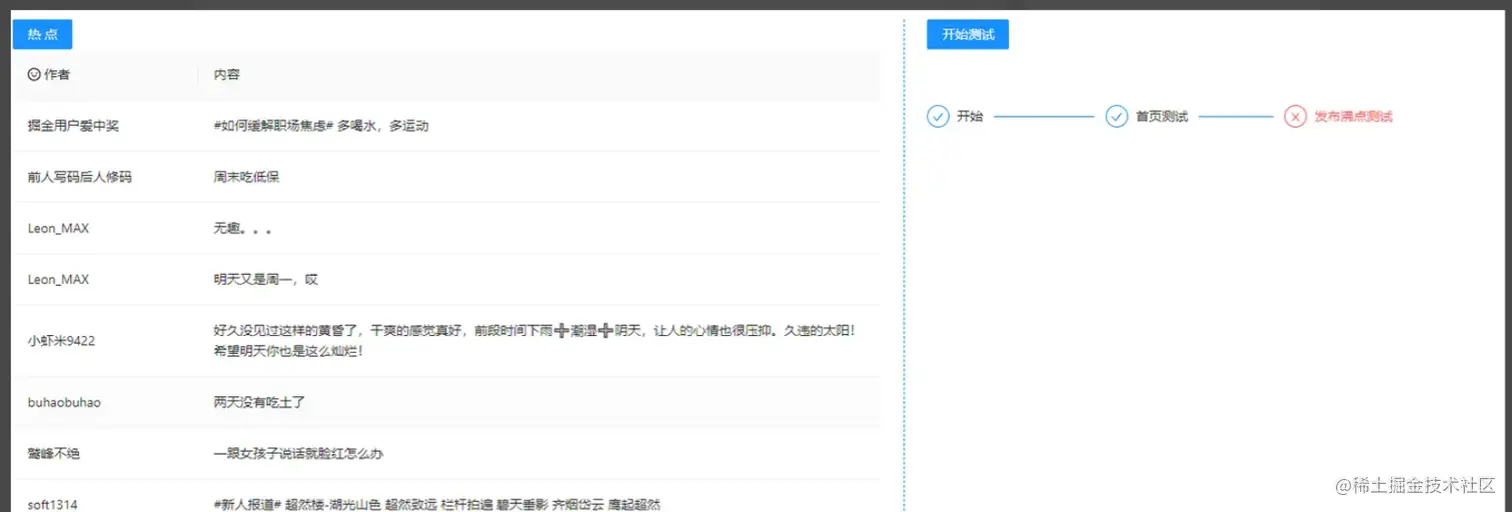Select author cell 前人写码后人修码

(x=80, y=177)
